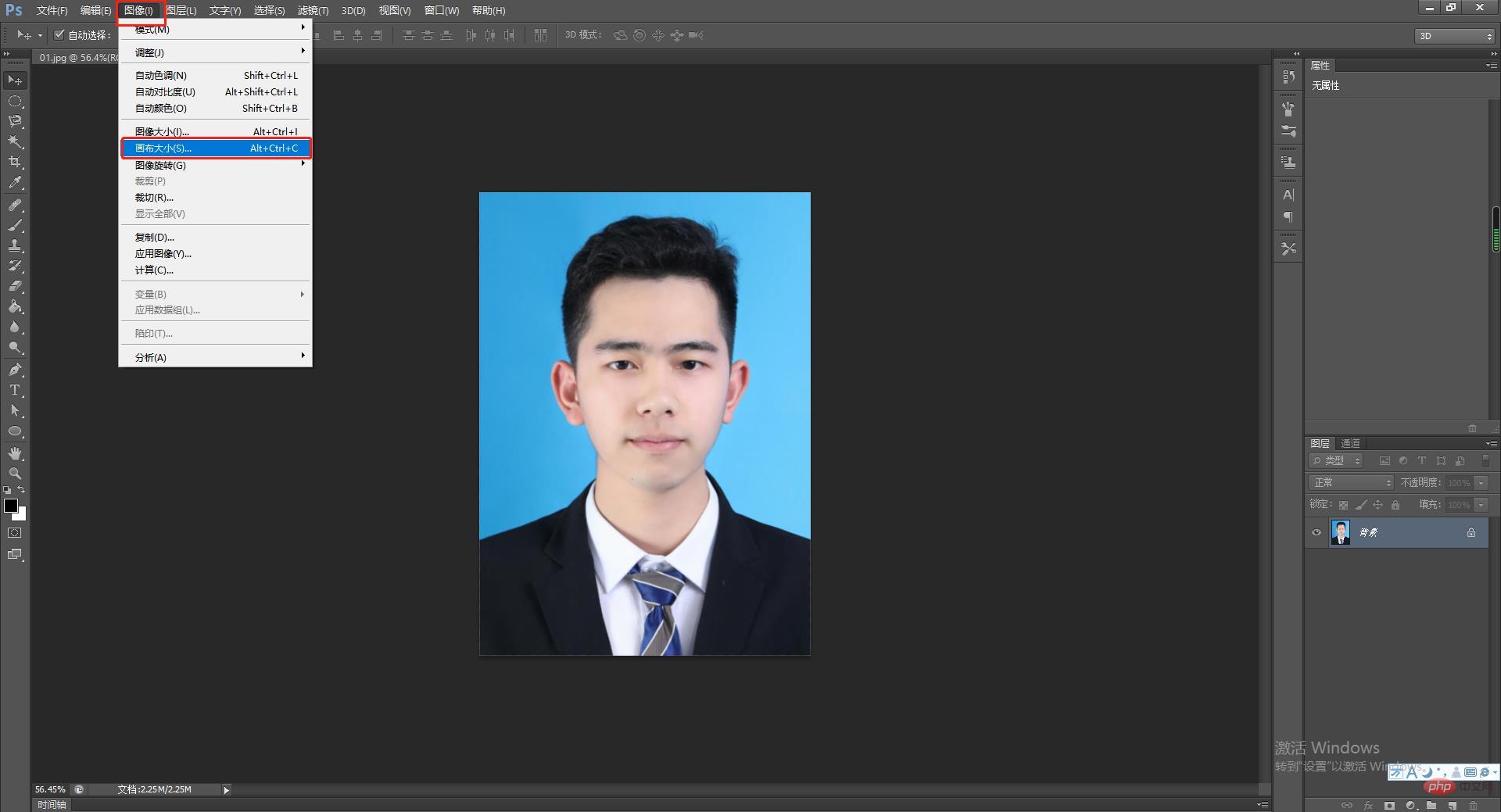Image resolution: width=1501 pixels, height=812 pixels.
Task: Select the History Brush tool
Action: 15,266
